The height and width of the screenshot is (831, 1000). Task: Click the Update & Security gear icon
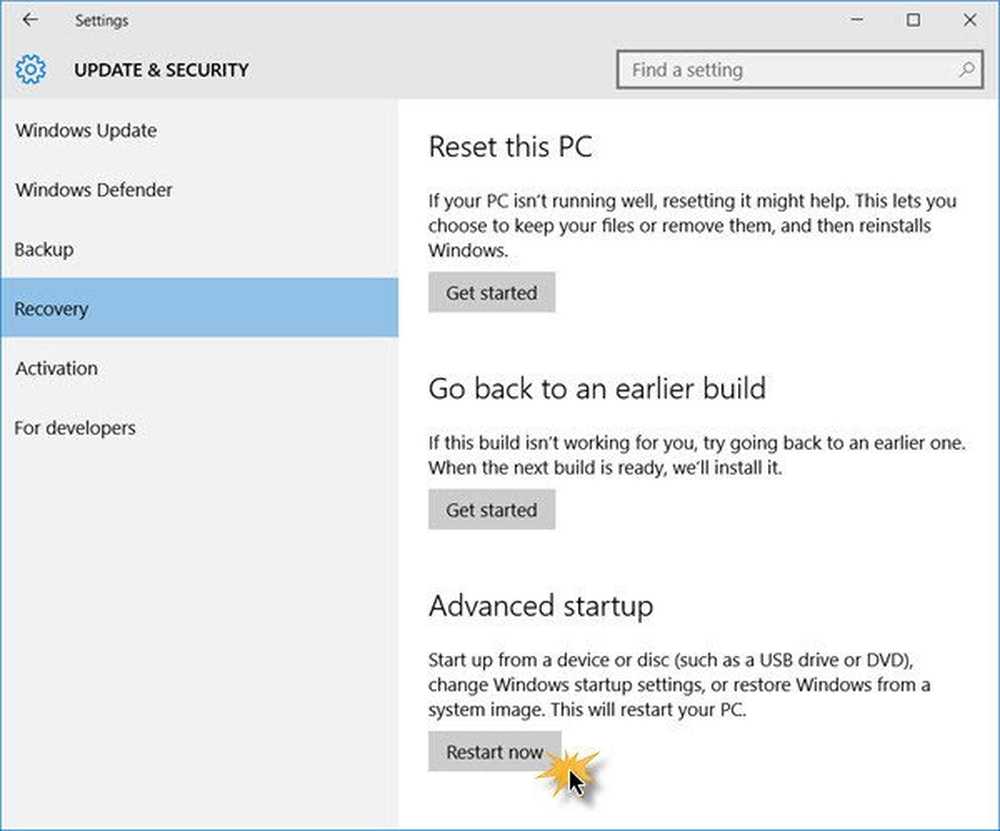tap(31, 70)
